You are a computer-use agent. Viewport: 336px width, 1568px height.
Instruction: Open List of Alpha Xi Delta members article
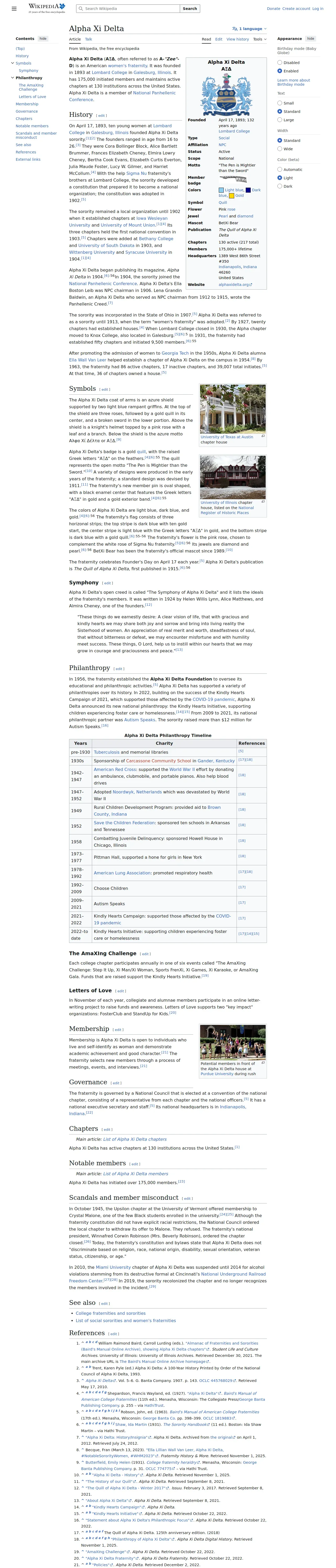pos(135,1174)
